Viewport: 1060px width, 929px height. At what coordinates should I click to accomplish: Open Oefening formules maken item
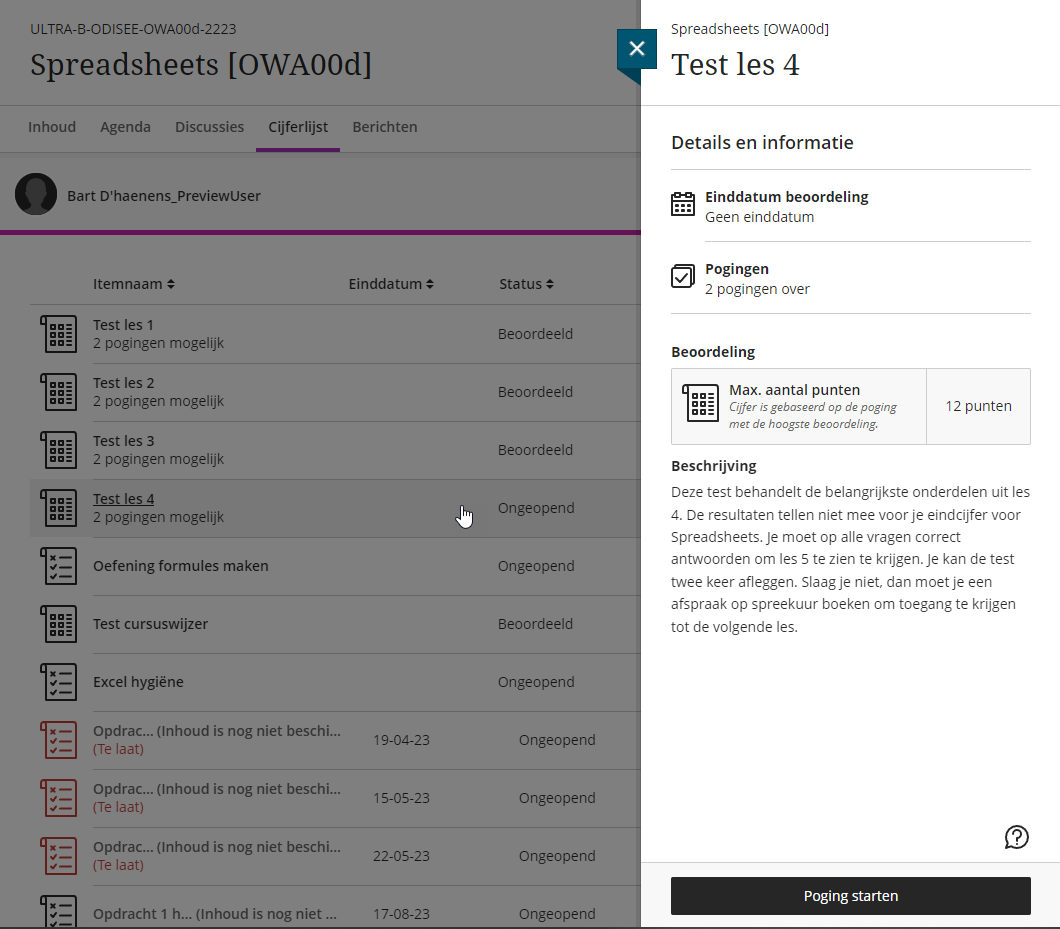coord(180,566)
